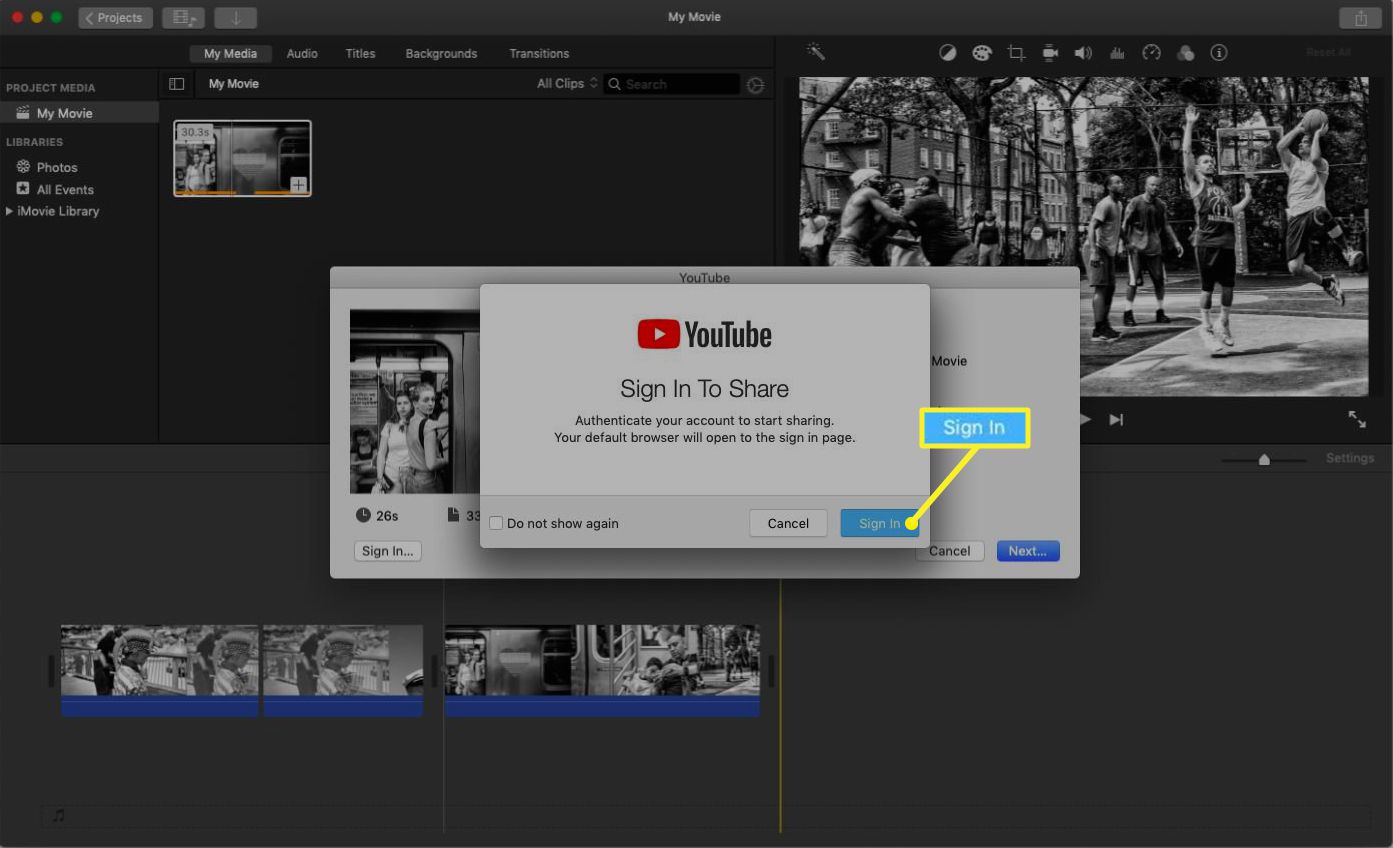Select the subway clip in timeline
This screenshot has height=848, width=1393.
[x=602, y=670]
